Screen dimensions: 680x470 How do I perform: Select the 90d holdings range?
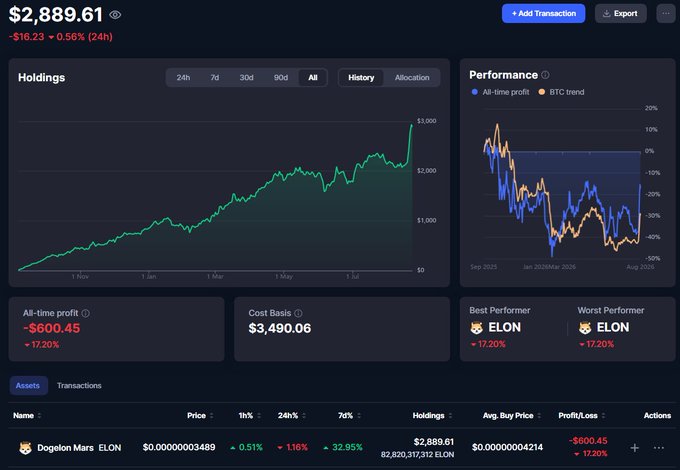pyautogui.click(x=281, y=78)
